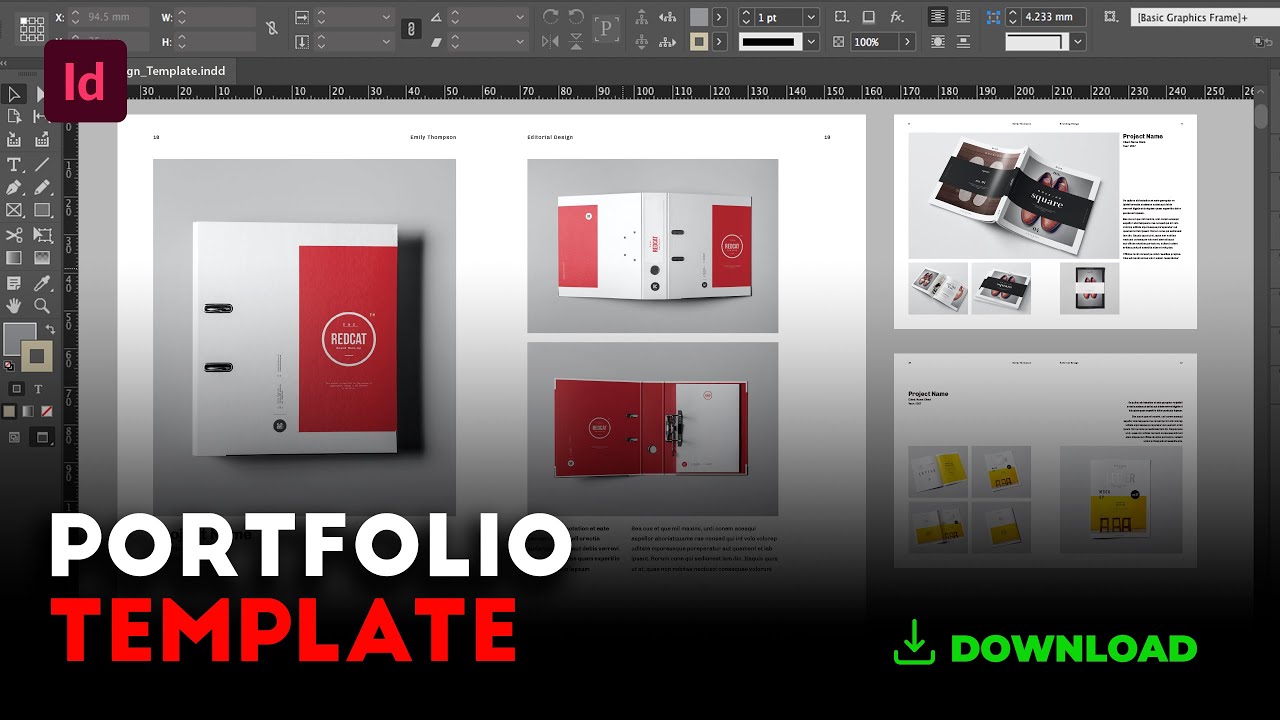Click the control-bar stroke color swatch
The image size is (1280, 720).
(699, 42)
